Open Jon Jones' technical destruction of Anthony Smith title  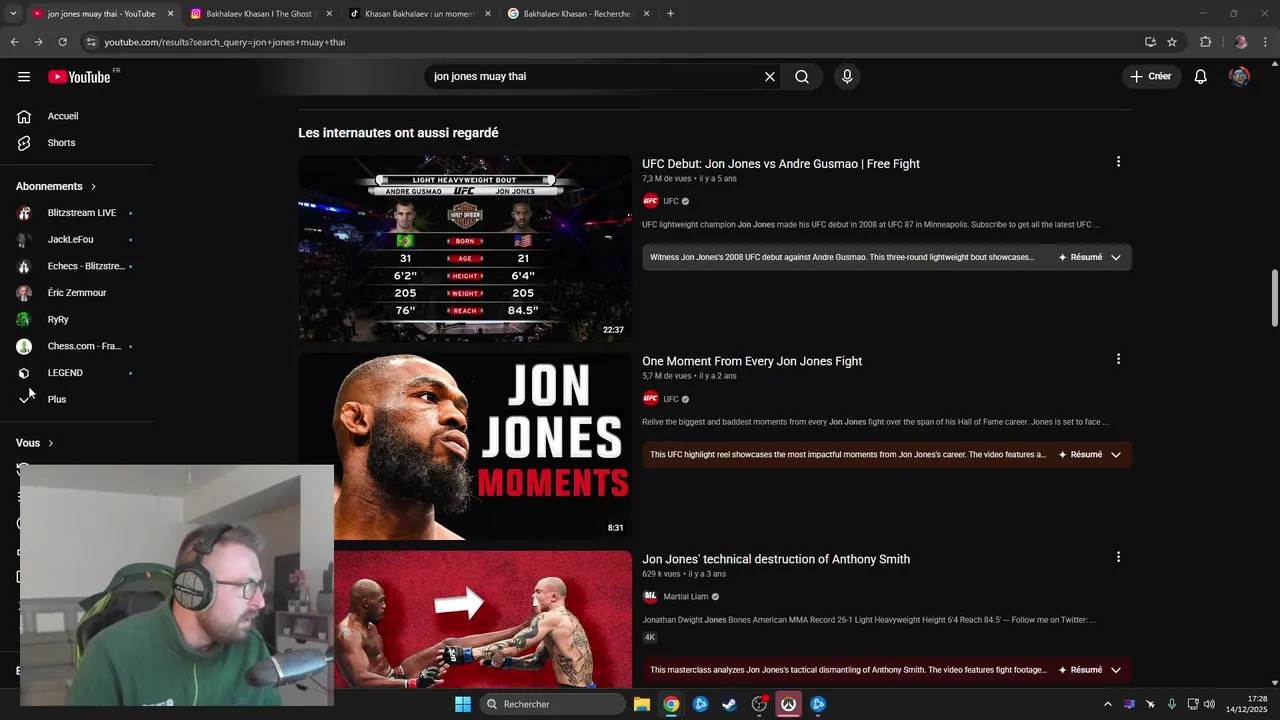776,559
